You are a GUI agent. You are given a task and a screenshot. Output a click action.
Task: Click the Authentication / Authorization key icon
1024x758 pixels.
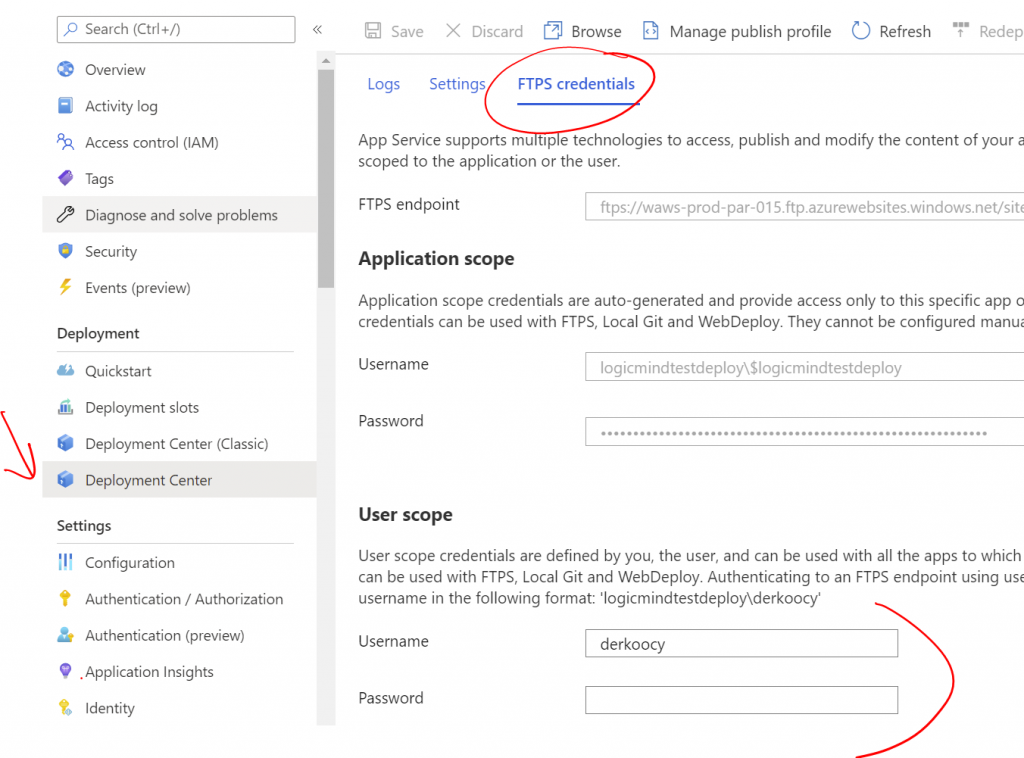(65, 598)
